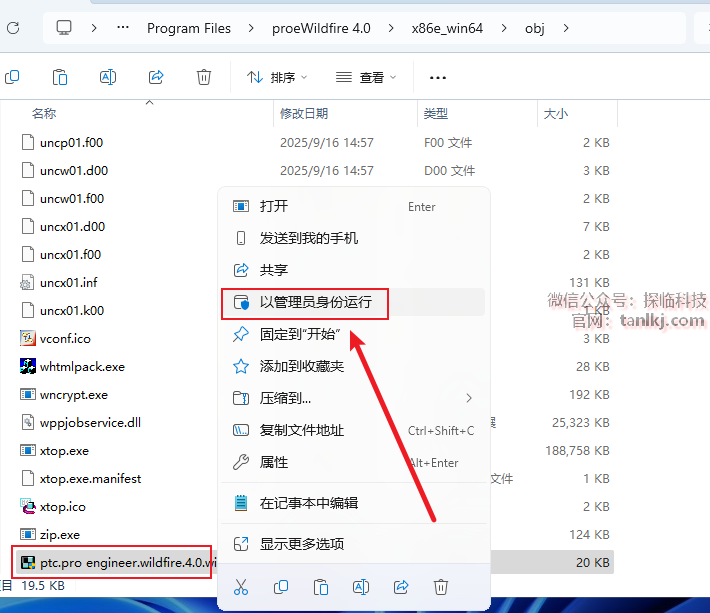Image resolution: width=710 pixels, height=613 pixels.
Task: Select 复制文件地址 menu entry
Action: click(353, 430)
